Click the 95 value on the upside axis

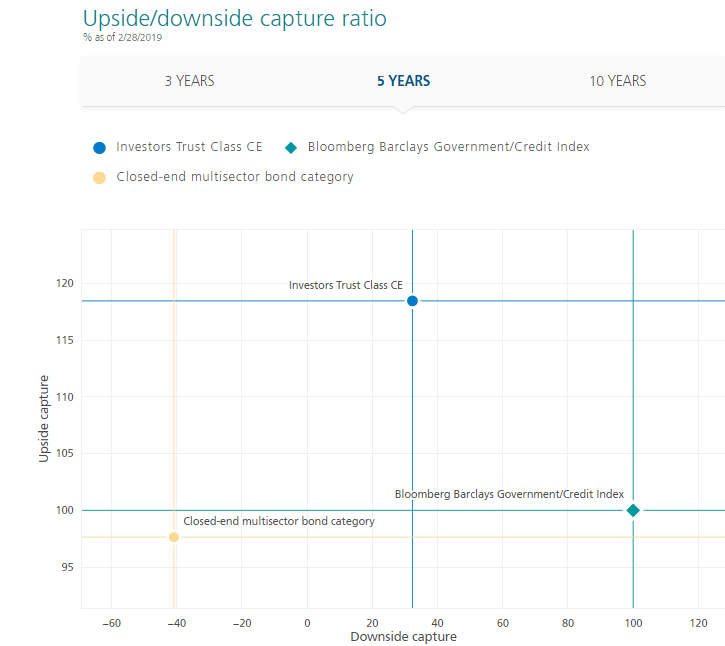(x=68, y=567)
